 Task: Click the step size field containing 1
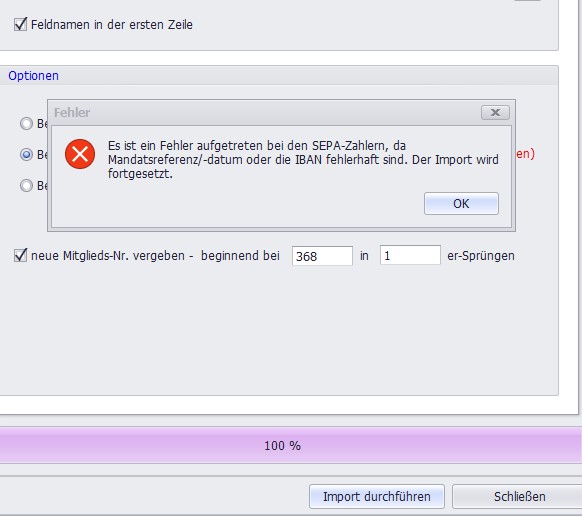click(x=410, y=255)
